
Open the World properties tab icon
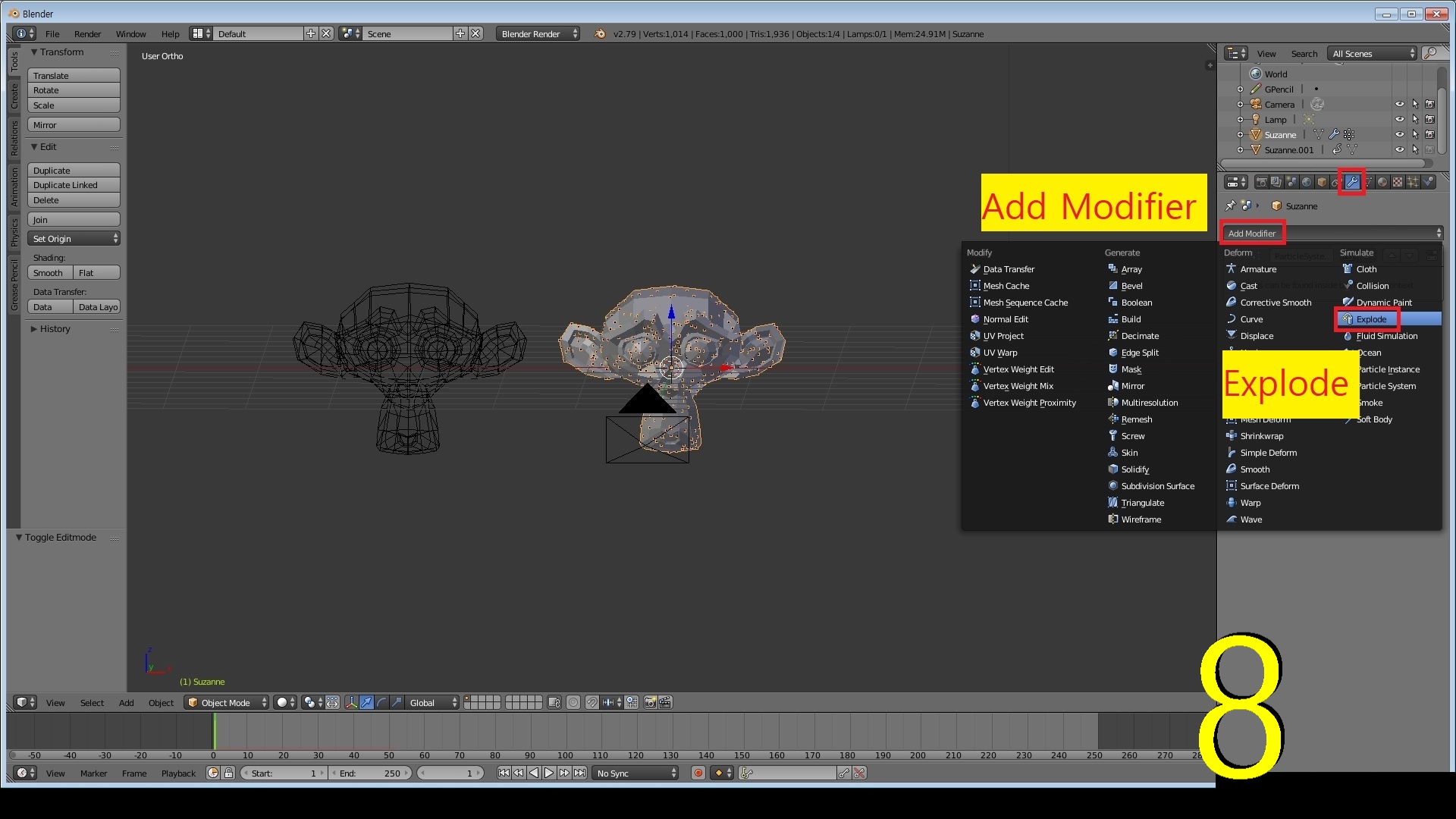(x=1307, y=182)
